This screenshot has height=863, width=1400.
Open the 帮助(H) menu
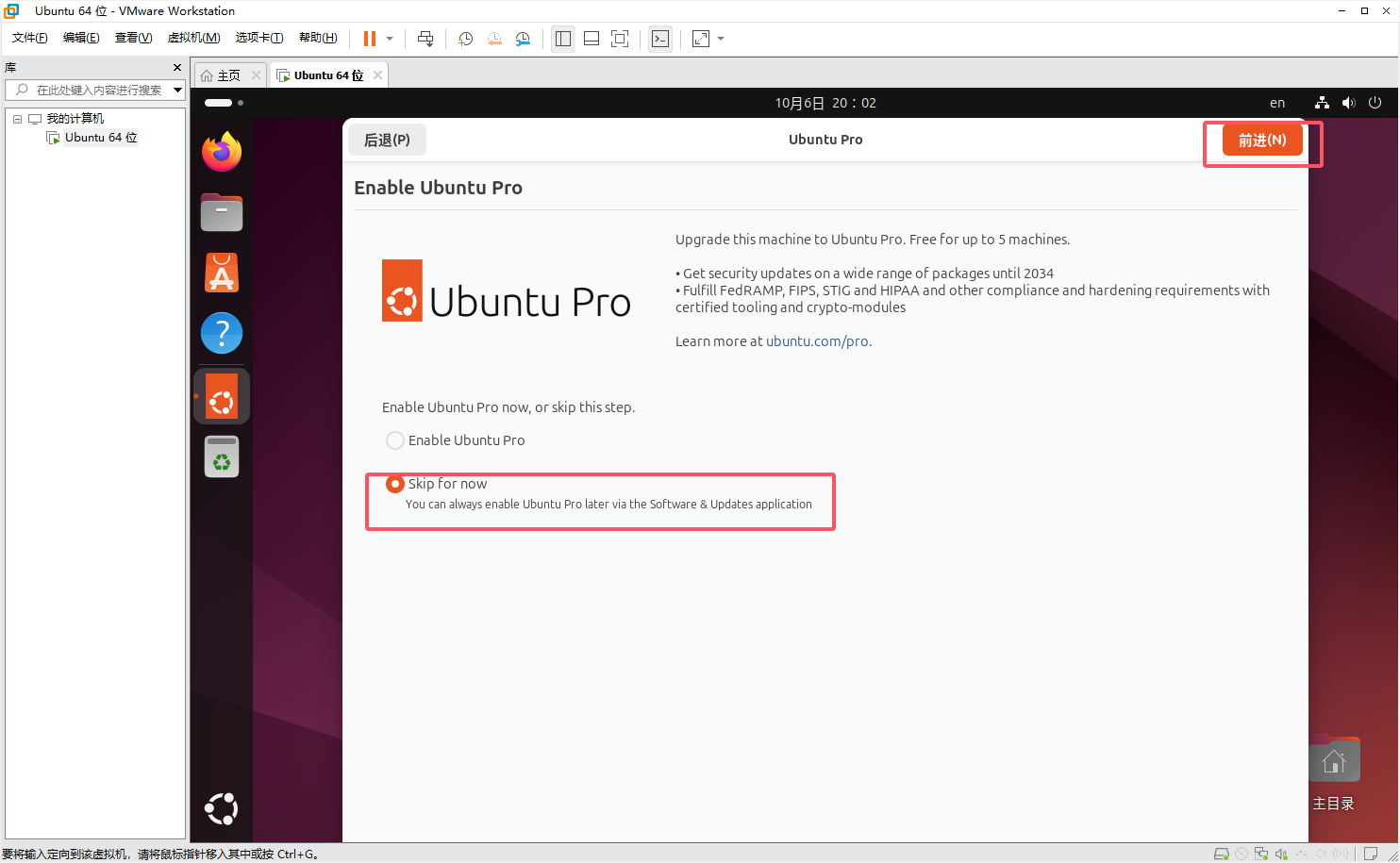coord(318,38)
